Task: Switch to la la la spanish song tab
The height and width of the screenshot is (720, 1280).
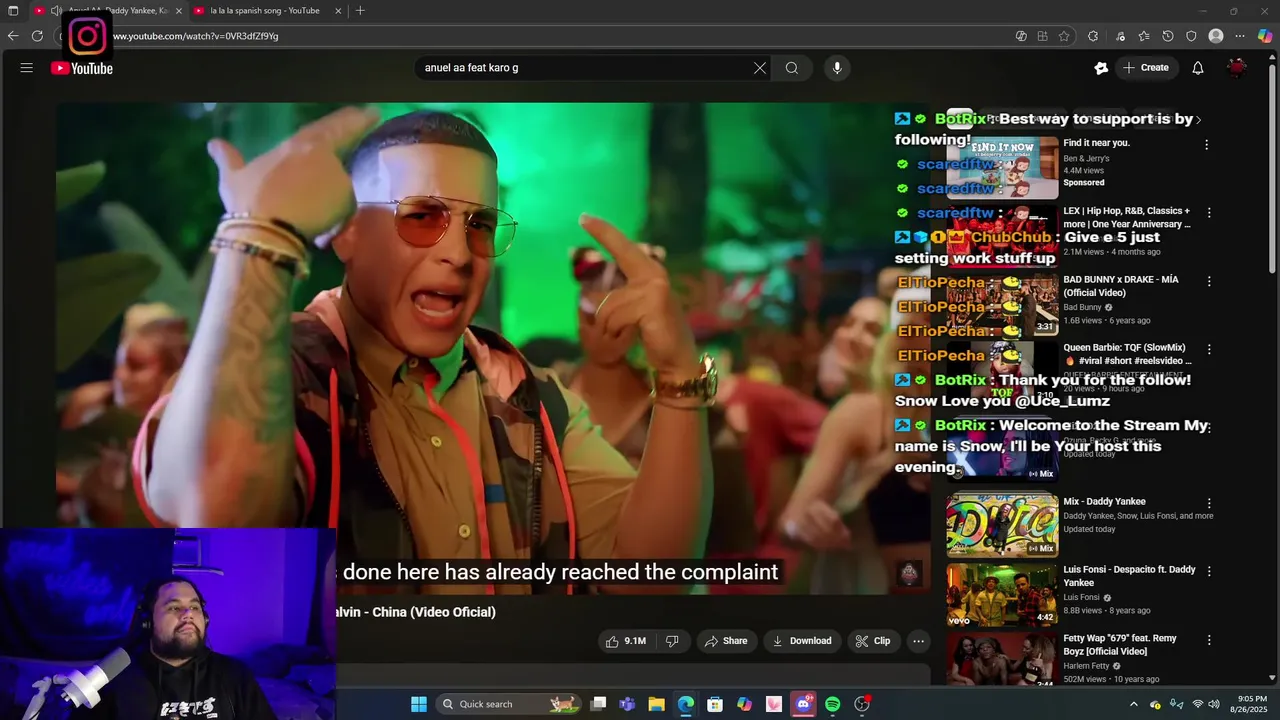Action: [264, 11]
